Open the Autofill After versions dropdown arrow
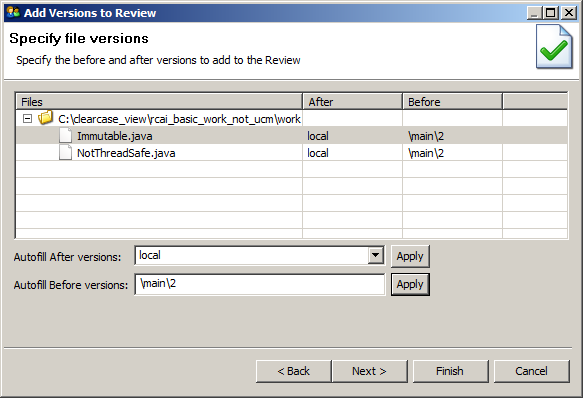 click(376, 256)
